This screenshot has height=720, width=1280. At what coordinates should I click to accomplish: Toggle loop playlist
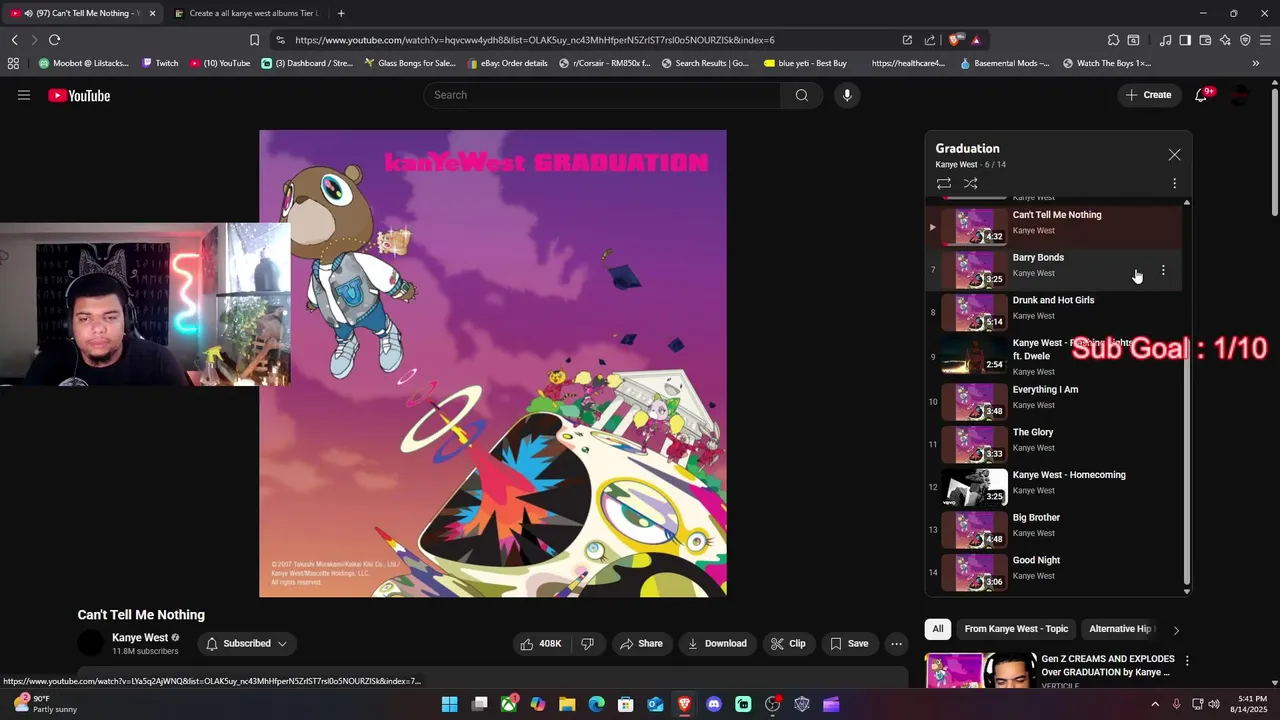pos(943,184)
